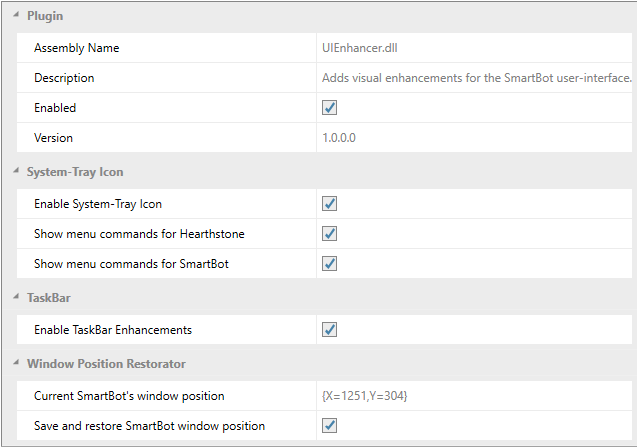Click the current window position value
Screen dimensions: 637x448
coord(364,396)
